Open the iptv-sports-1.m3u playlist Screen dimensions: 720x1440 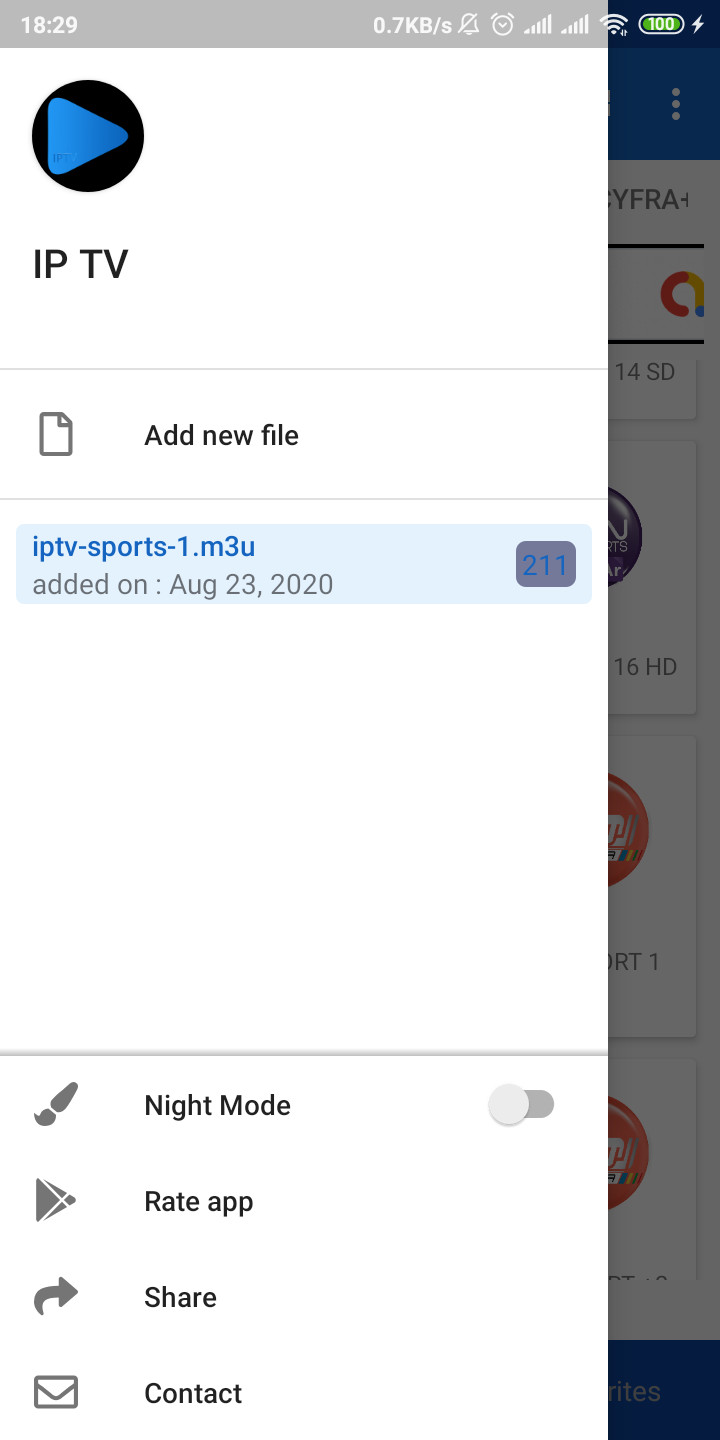pos(304,564)
